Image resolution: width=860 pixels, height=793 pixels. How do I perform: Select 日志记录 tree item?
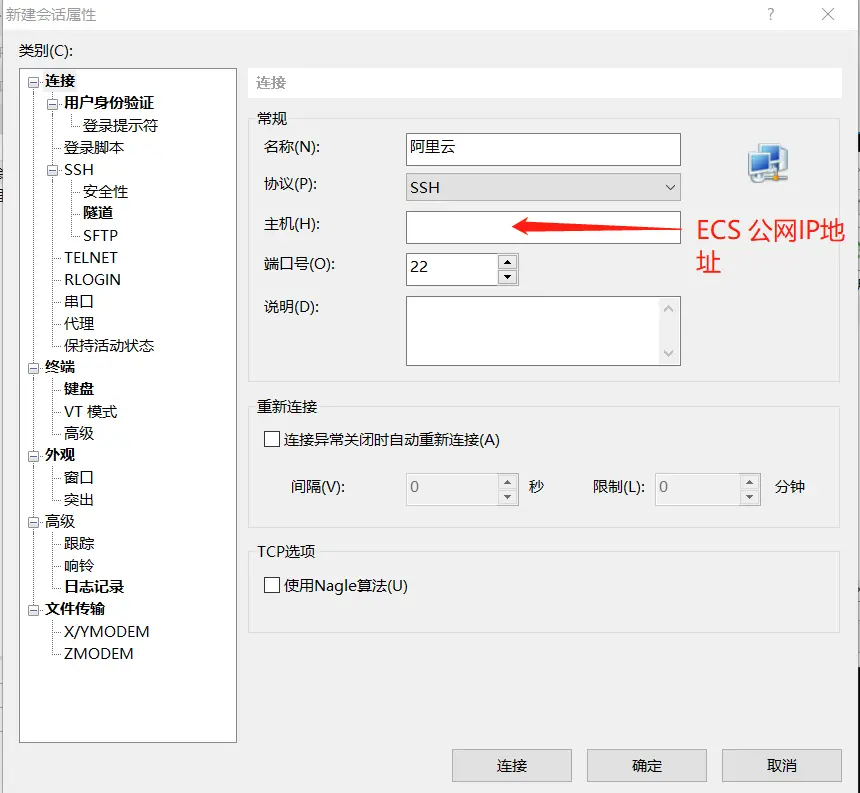tap(94, 587)
